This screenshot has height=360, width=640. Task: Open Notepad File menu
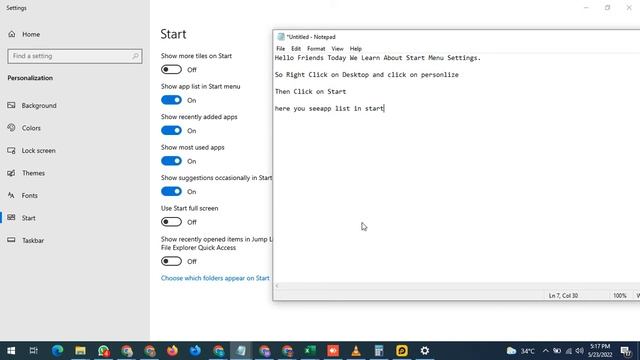(280, 49)
